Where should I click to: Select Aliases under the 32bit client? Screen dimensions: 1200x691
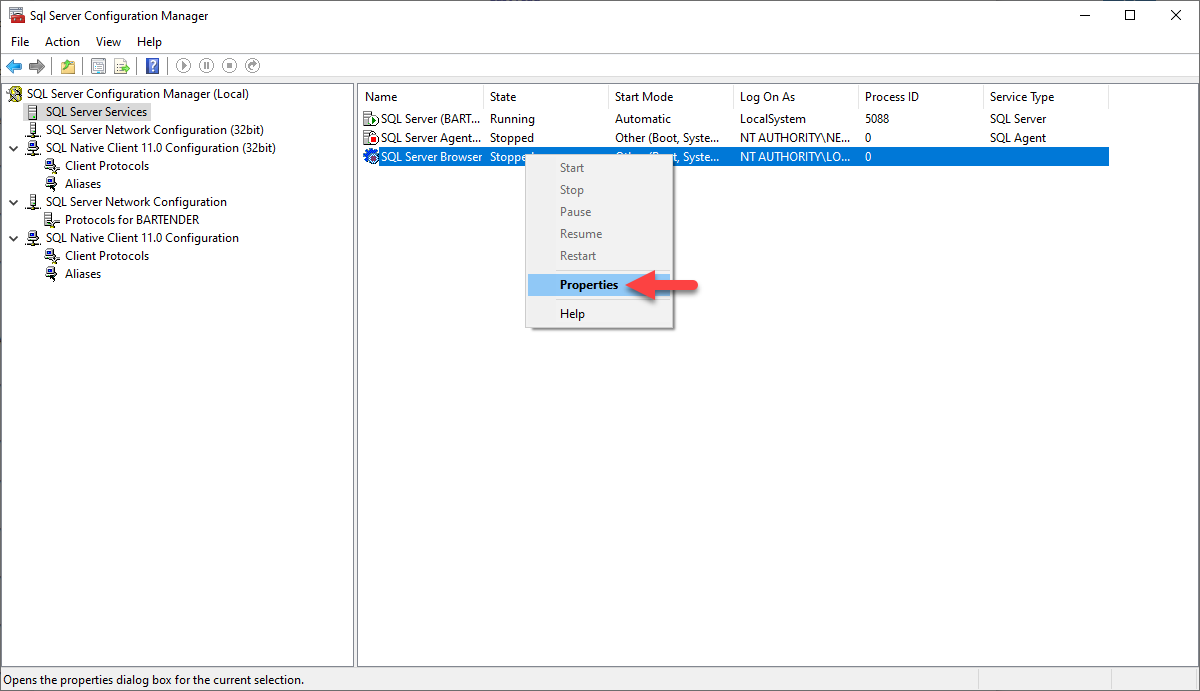(83, 184)
